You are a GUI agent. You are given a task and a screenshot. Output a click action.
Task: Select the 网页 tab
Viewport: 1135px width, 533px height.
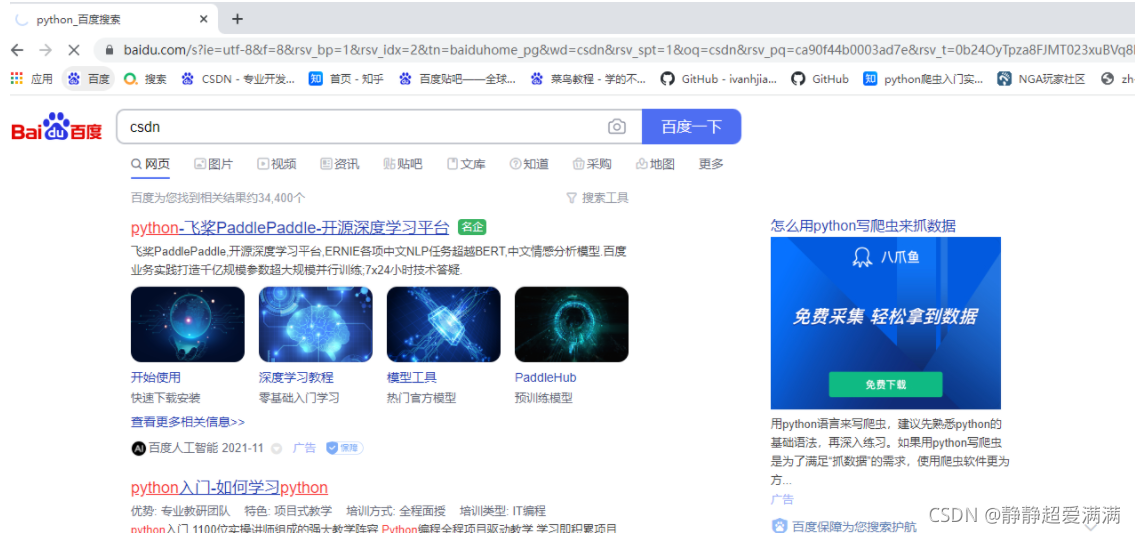(x=151, y=164)
